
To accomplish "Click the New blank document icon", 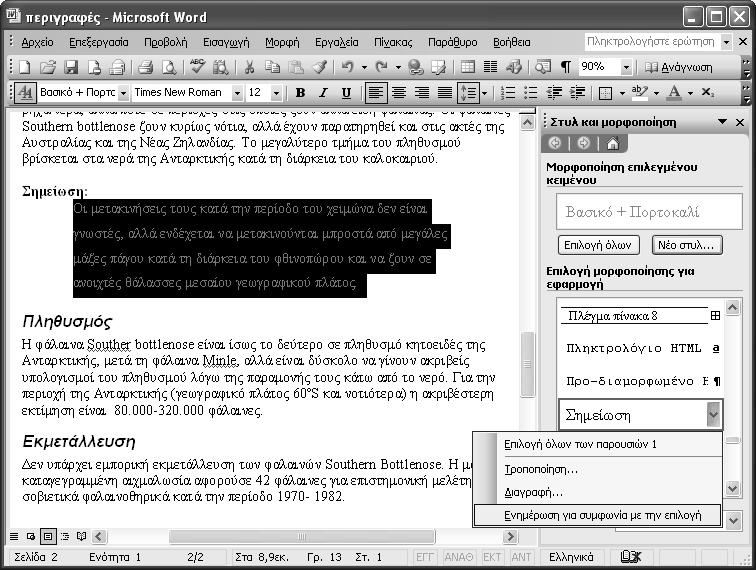I will pyautogui.click(x=24, y=67).
